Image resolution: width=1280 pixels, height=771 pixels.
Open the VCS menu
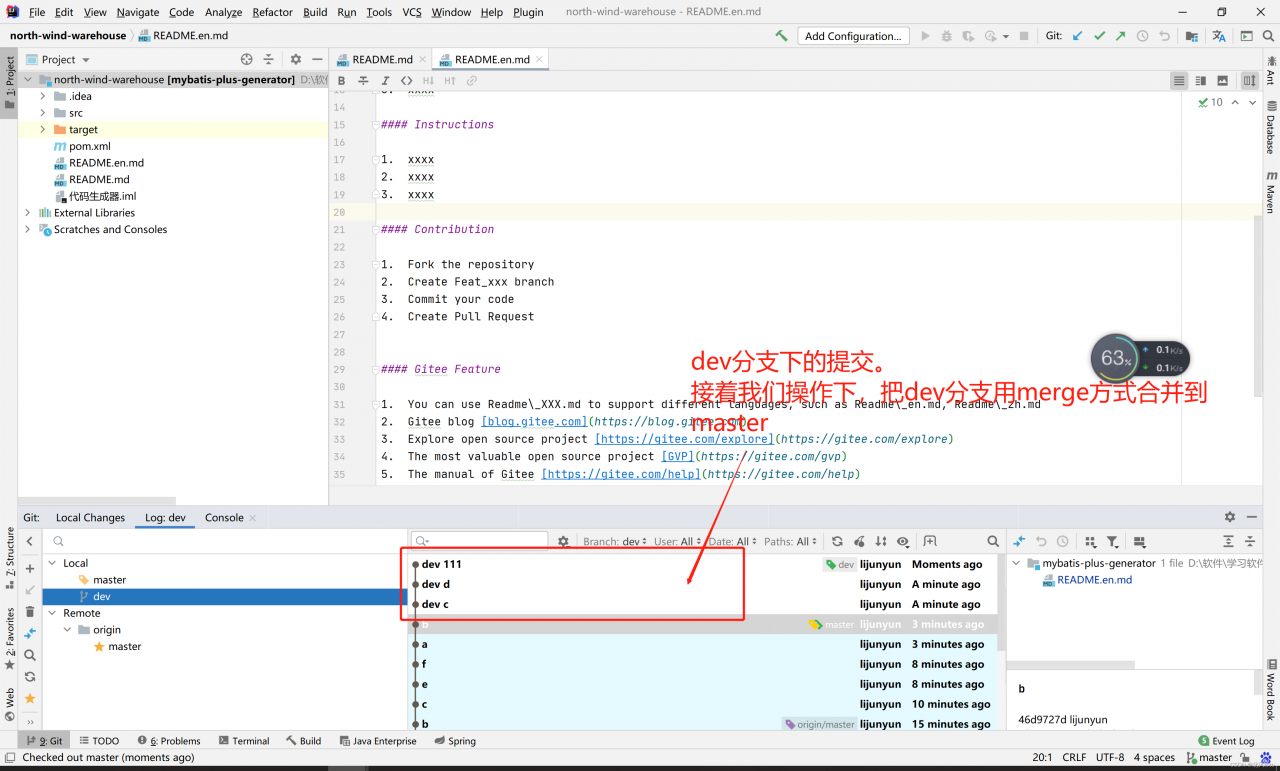pos(412,12)
